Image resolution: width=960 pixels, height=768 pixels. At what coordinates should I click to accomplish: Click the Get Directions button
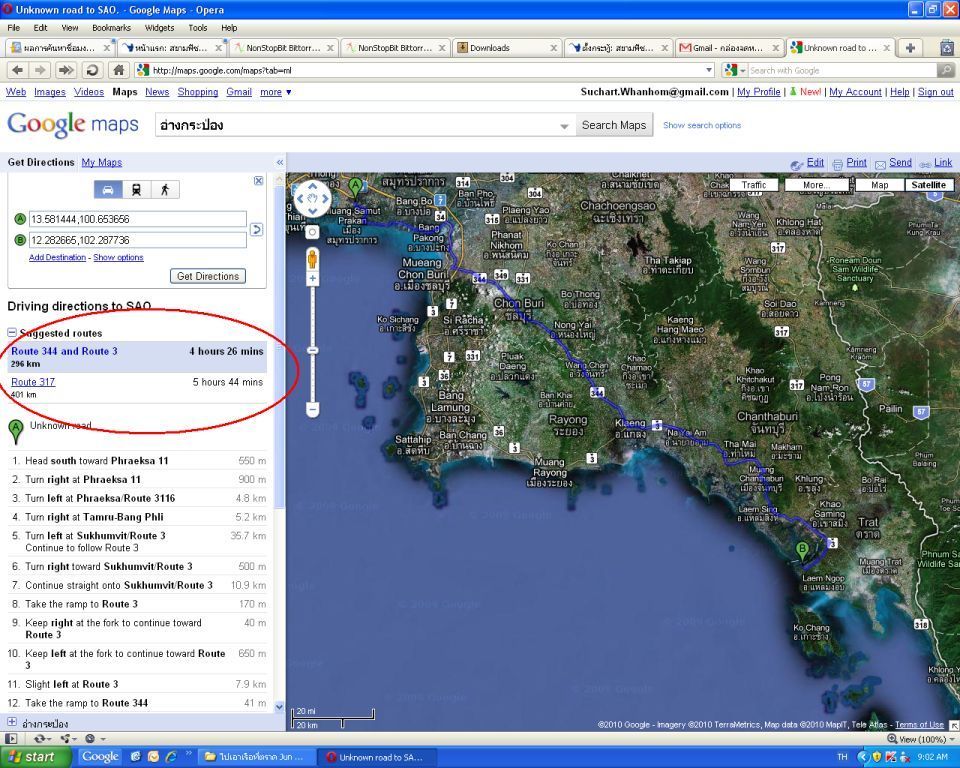[x=208, y=276]
